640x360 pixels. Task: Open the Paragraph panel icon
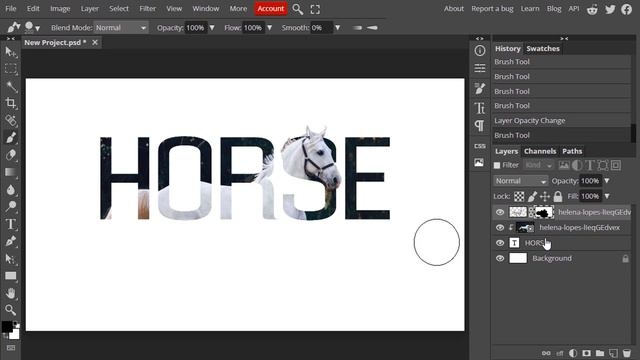[x=480, y=126]
